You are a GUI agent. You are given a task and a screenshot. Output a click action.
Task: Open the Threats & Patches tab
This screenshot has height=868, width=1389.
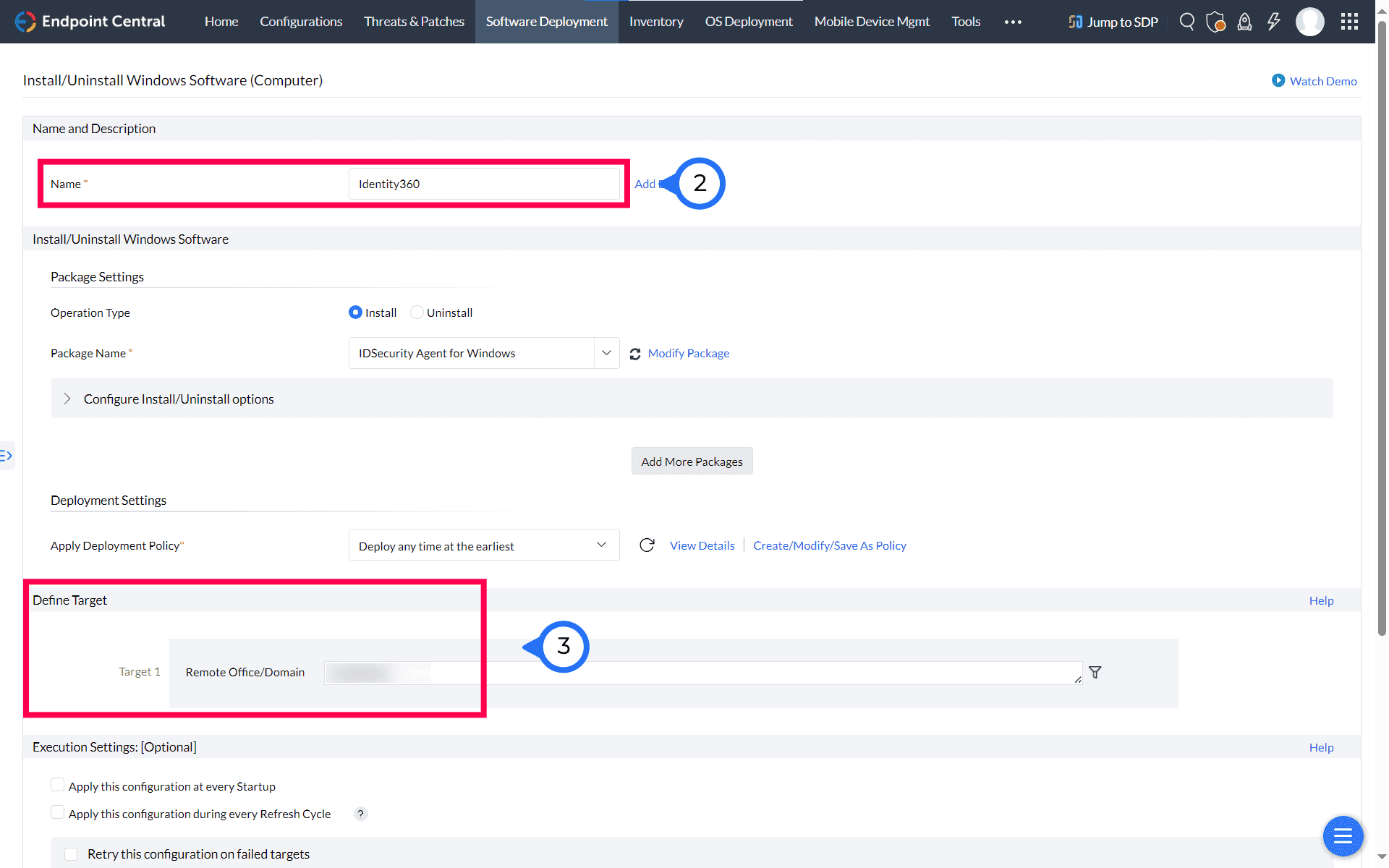click(x=414, y=22)
